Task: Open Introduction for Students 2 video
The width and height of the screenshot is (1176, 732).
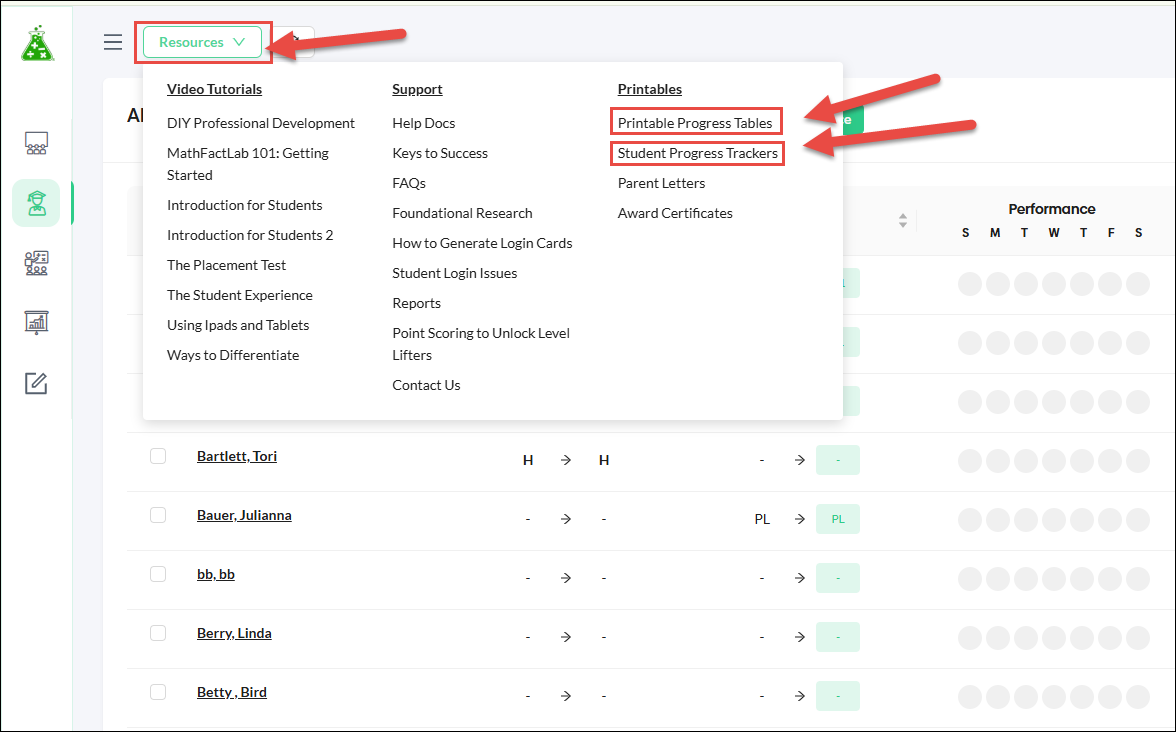Action: coord(250,235)
